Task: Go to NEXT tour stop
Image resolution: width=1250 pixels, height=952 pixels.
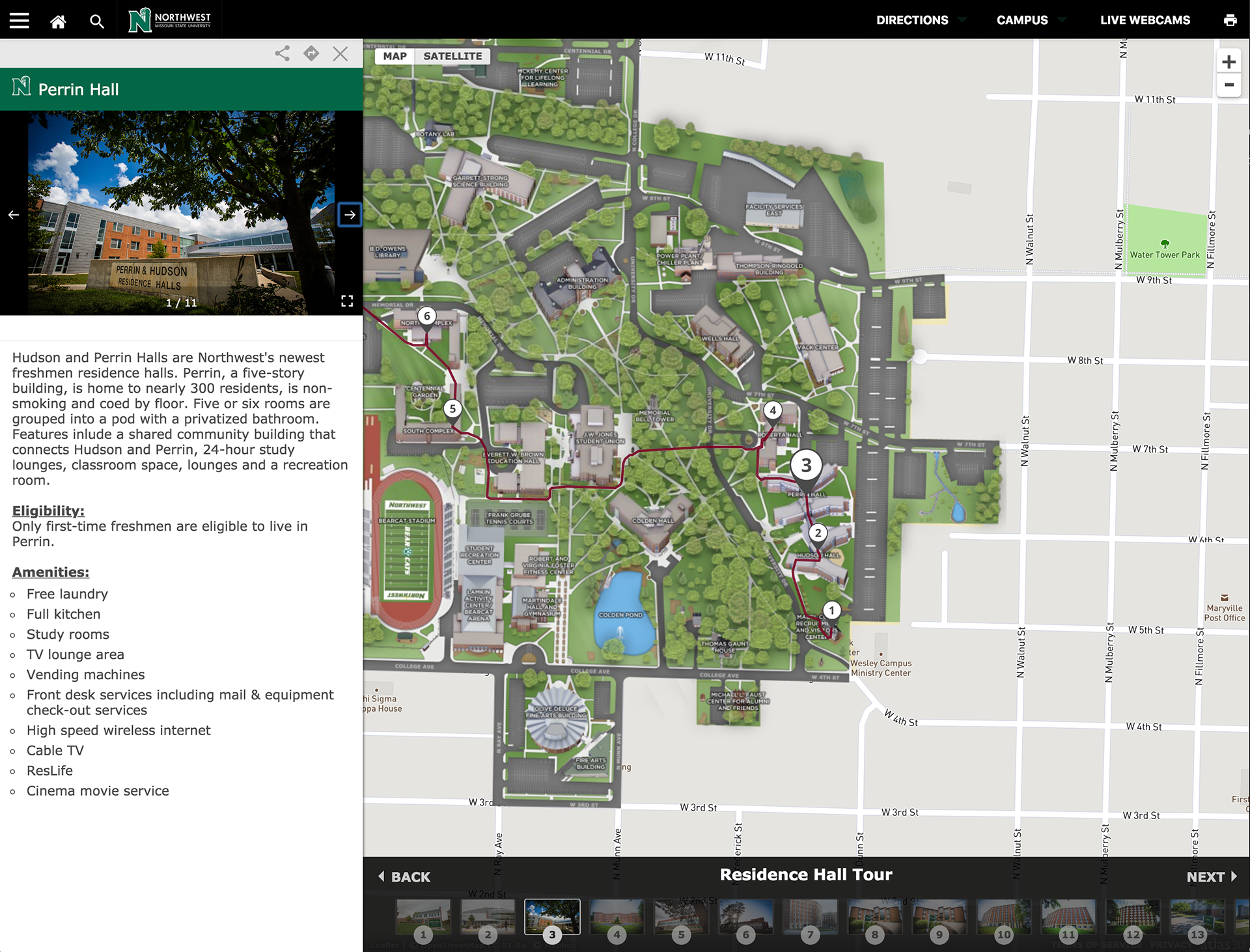Action: (x=1212, y=877)
